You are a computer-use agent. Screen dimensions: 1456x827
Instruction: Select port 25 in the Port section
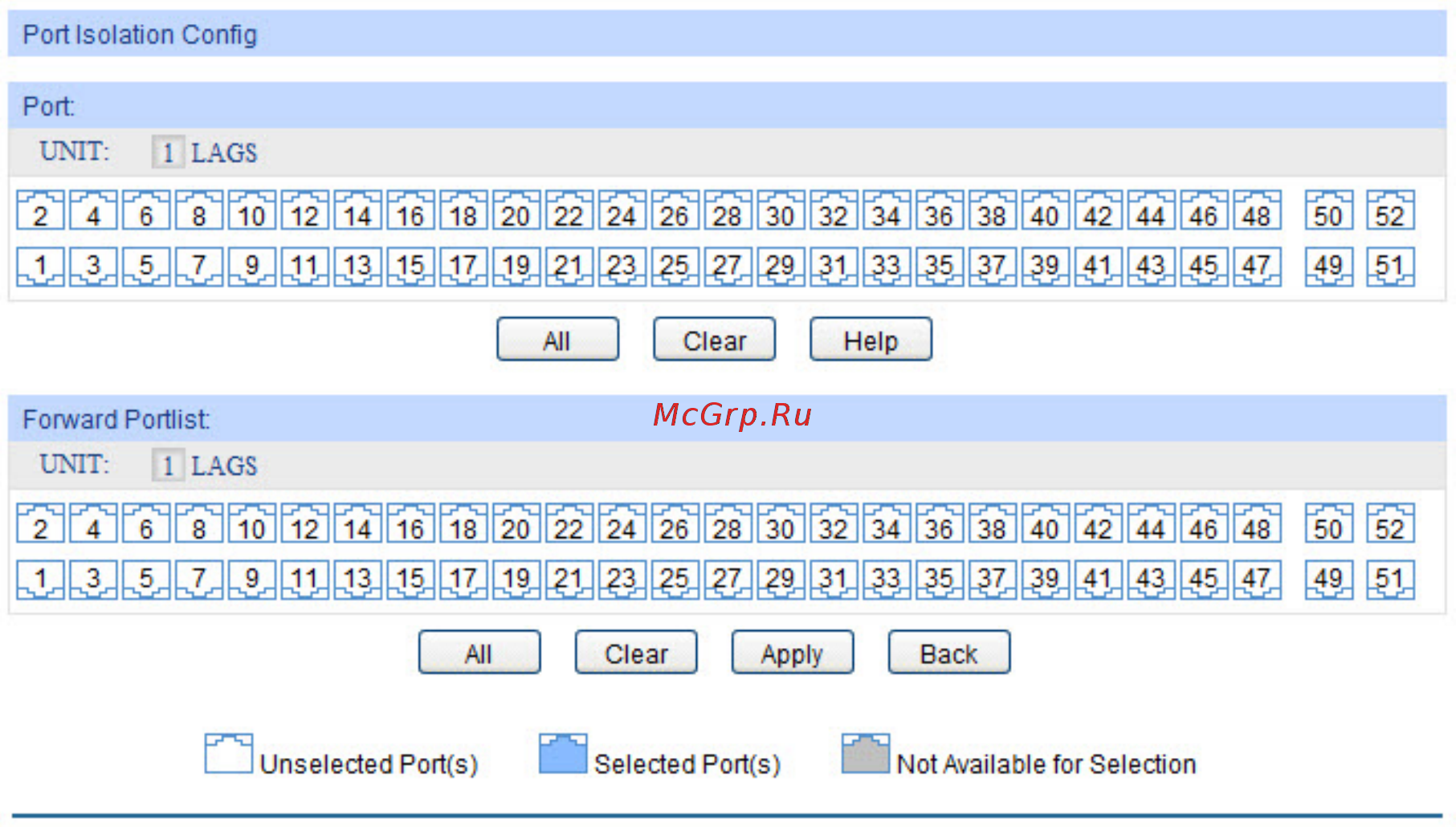click(x=675, y=267)
